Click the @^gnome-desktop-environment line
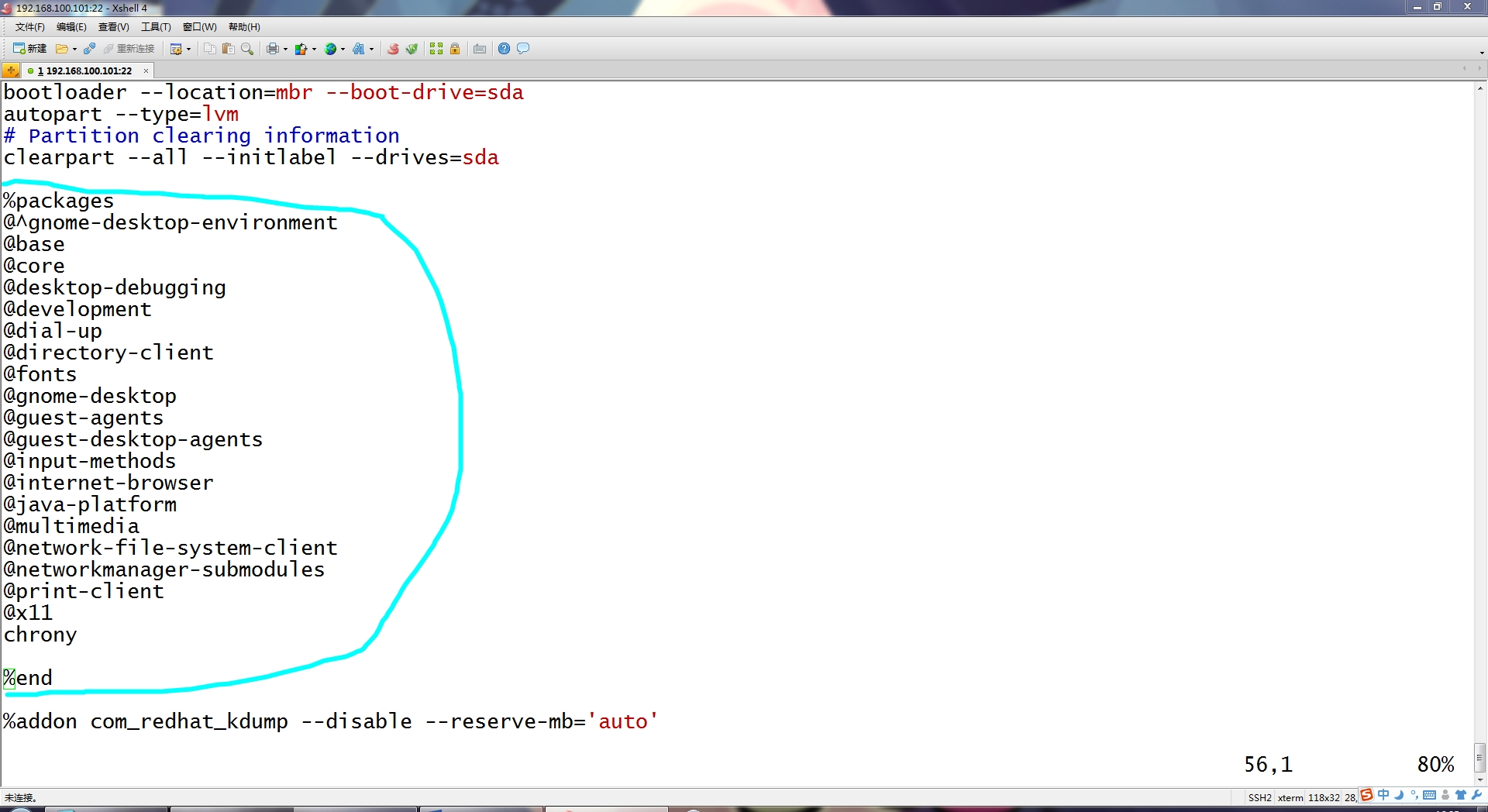The height and width of the screenshot is (812, 1488). (x=170, y=222)
